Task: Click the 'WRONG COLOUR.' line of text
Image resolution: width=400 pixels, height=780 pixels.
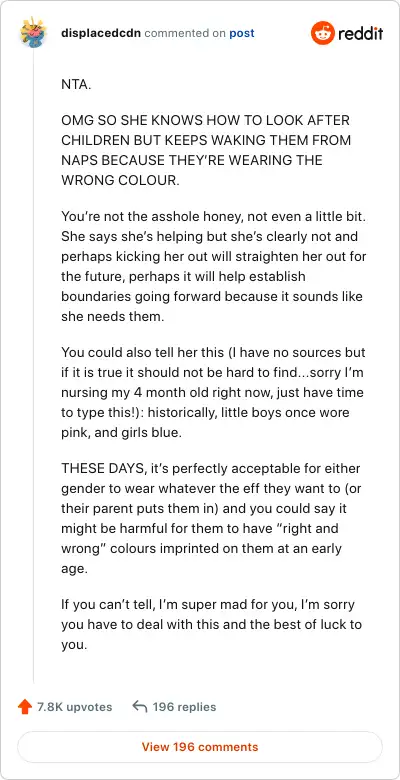Action: coord(120,181)
